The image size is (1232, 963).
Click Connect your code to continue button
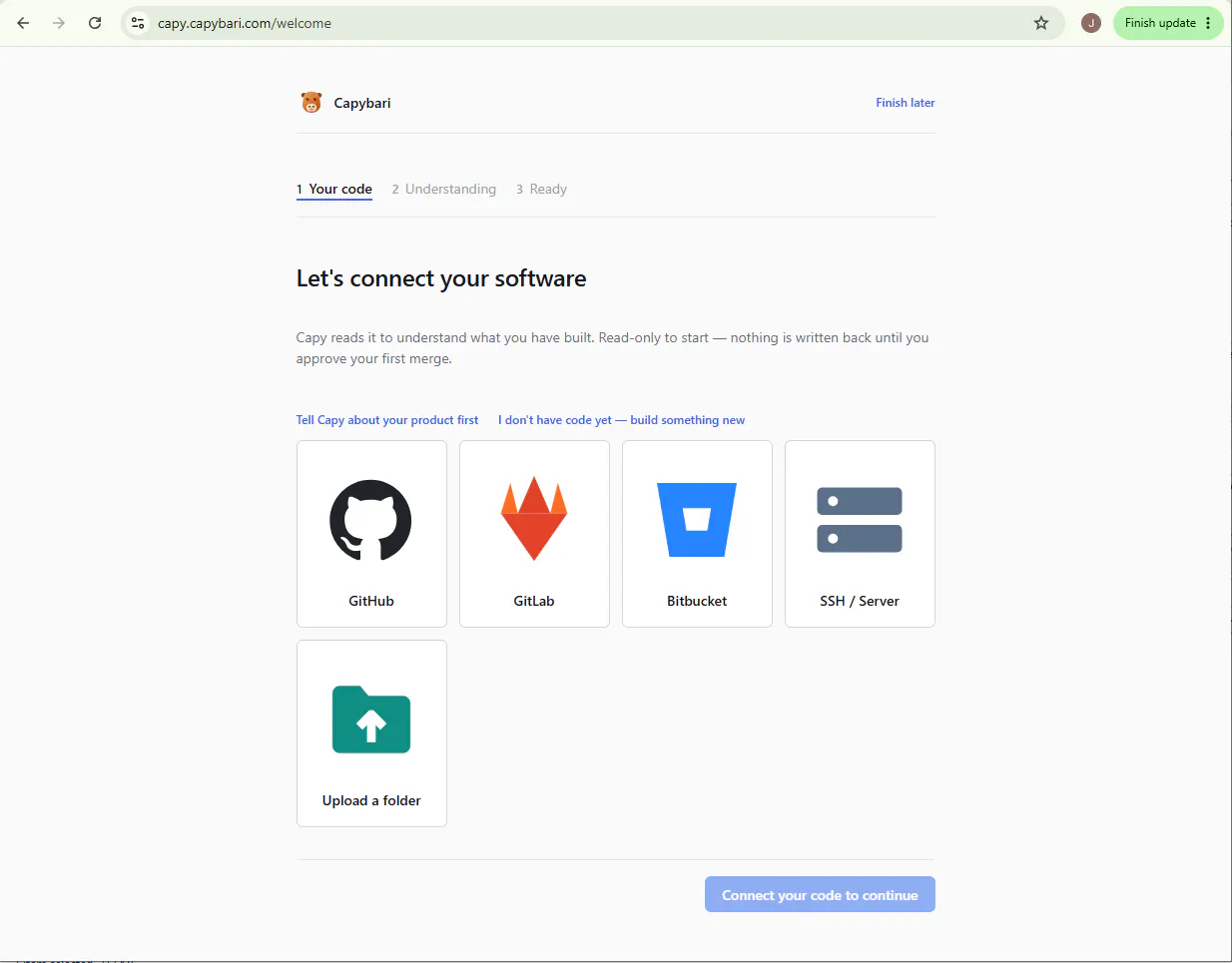click(820, 894)
